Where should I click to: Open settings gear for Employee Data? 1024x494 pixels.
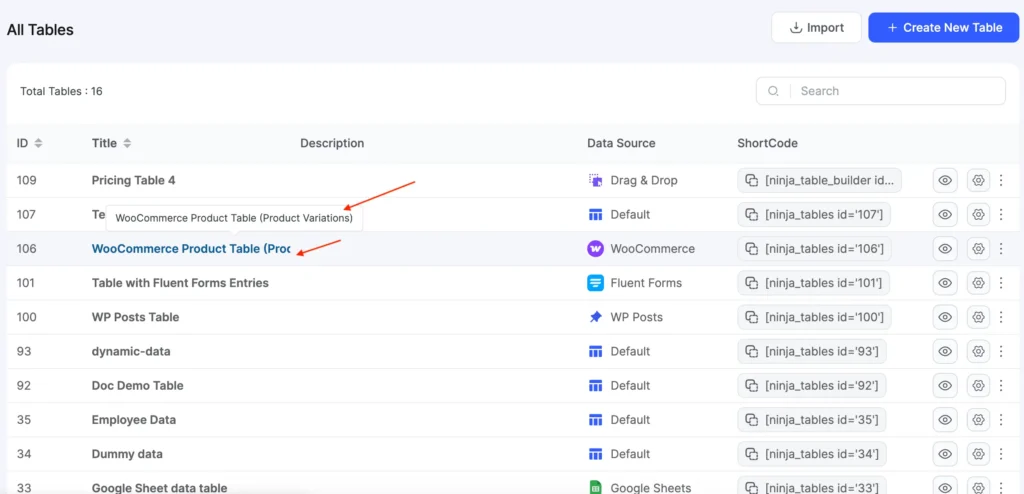(x=978, y=420)
